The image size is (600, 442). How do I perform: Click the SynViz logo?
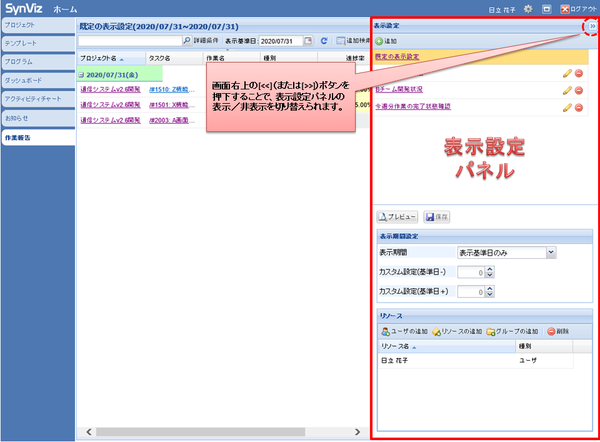click(24, 8)
